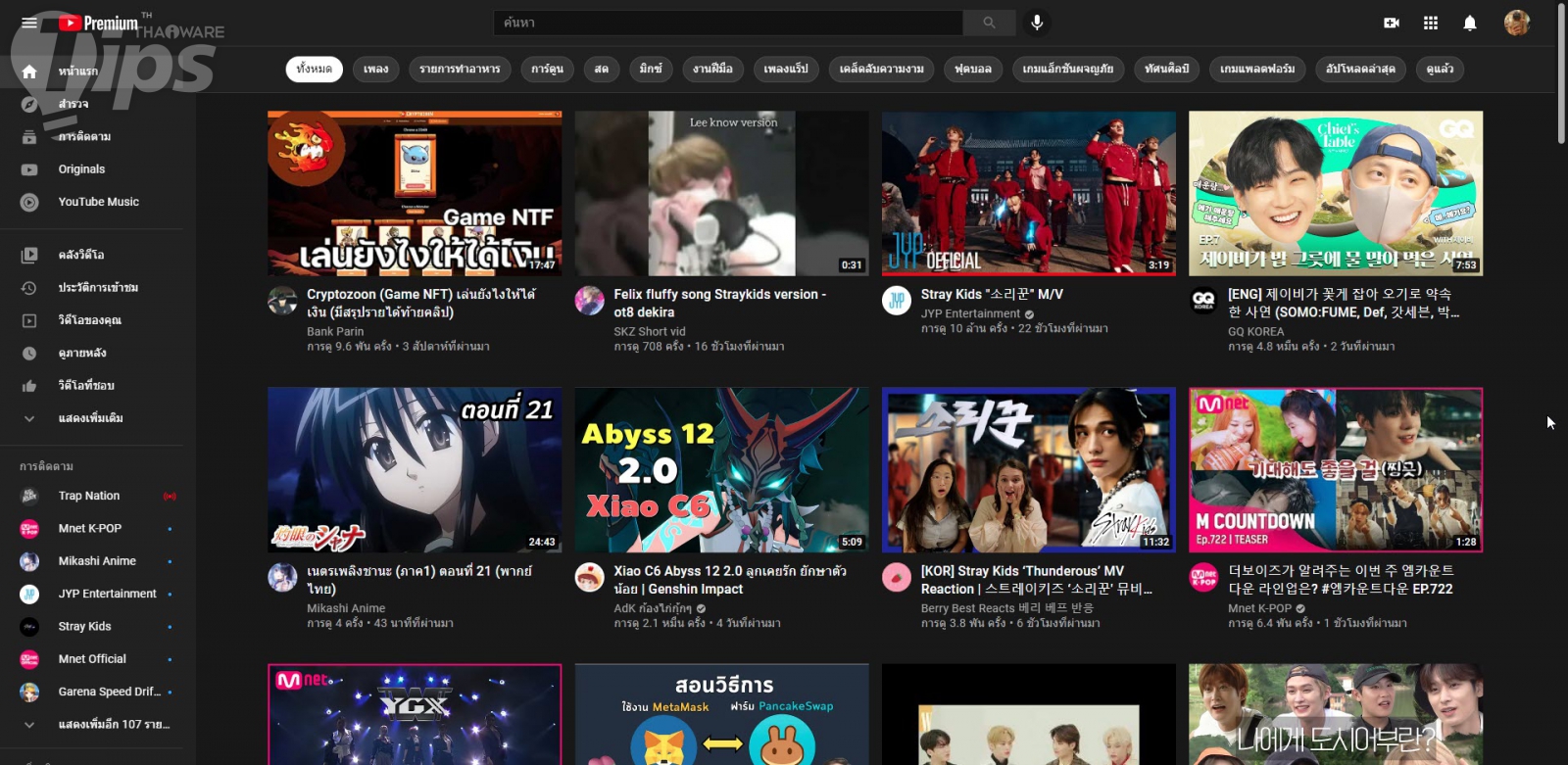Open the hamburger guide menu
1568x765 pixels.
(29, 23)
